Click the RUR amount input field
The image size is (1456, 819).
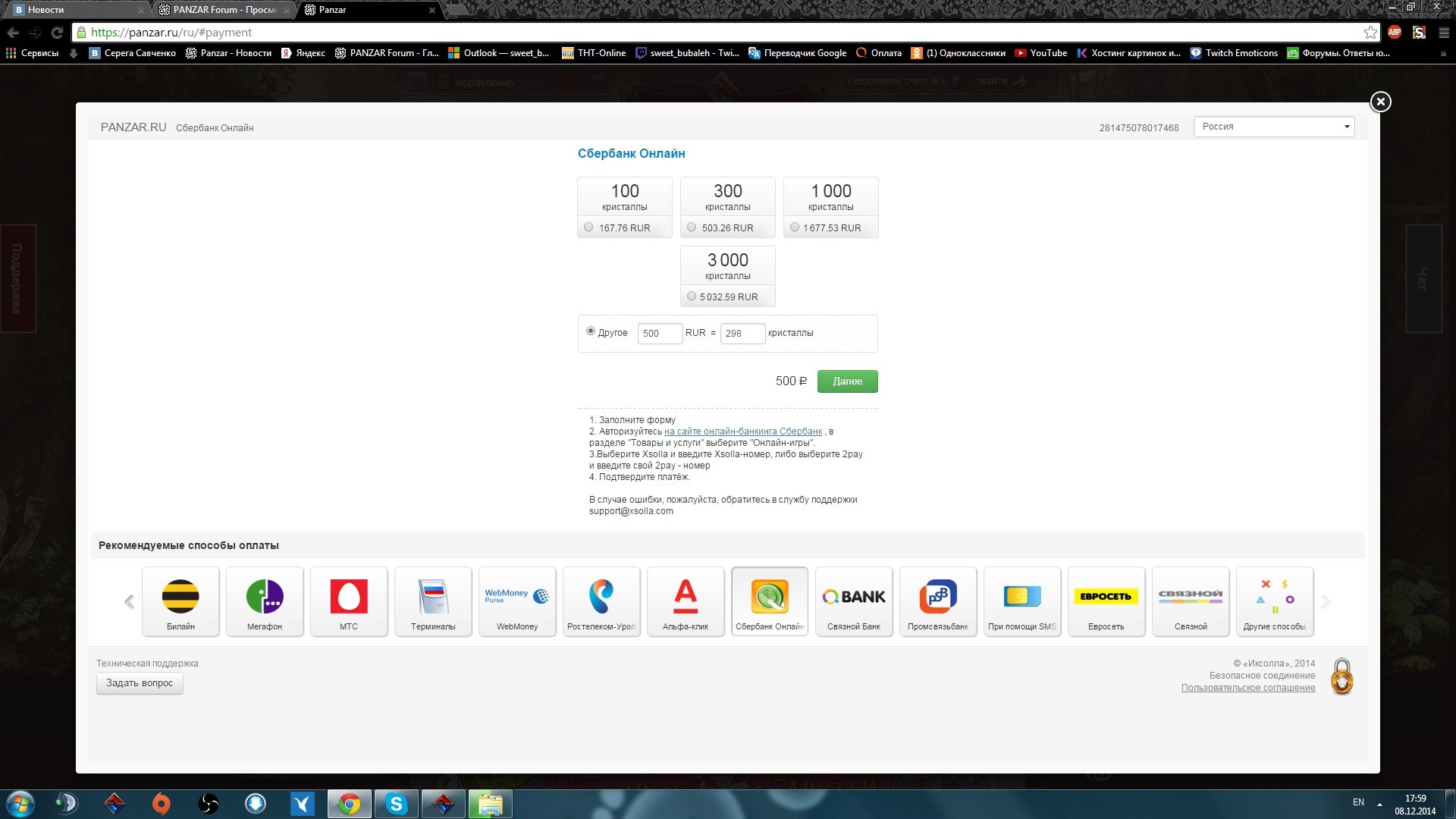click(660, 333)
